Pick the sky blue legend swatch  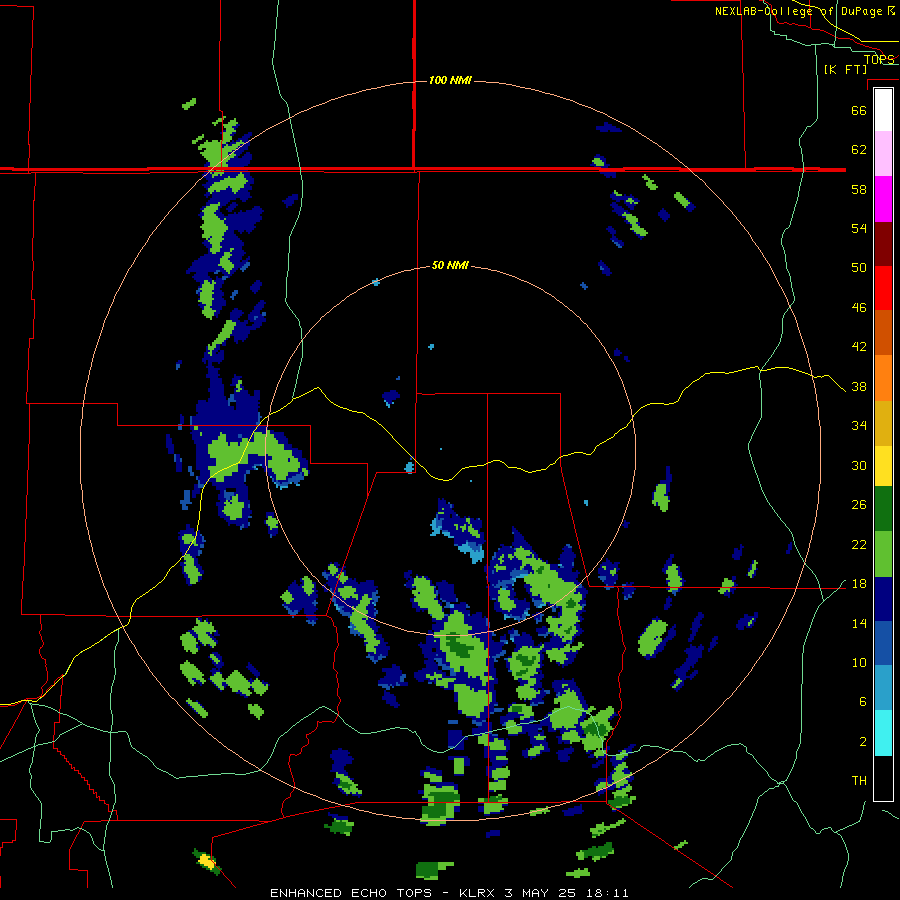(x=883, y=688)
